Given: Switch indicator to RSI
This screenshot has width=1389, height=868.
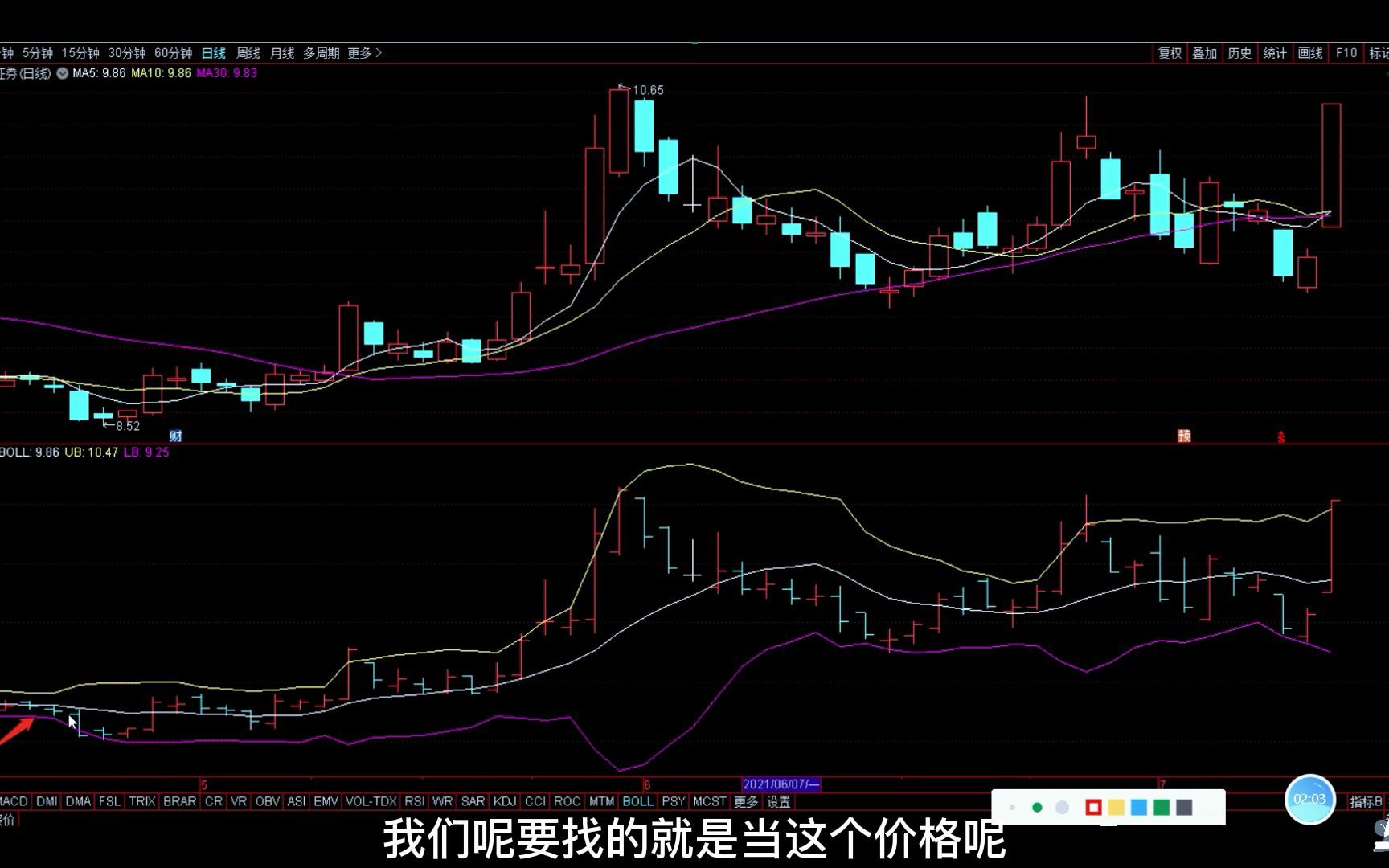Looking at the screenshot, I should point(415,801).
